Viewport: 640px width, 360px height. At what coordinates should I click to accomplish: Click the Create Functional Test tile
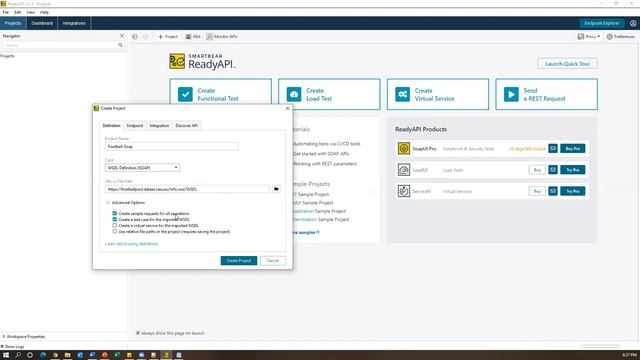pos(220,94)
